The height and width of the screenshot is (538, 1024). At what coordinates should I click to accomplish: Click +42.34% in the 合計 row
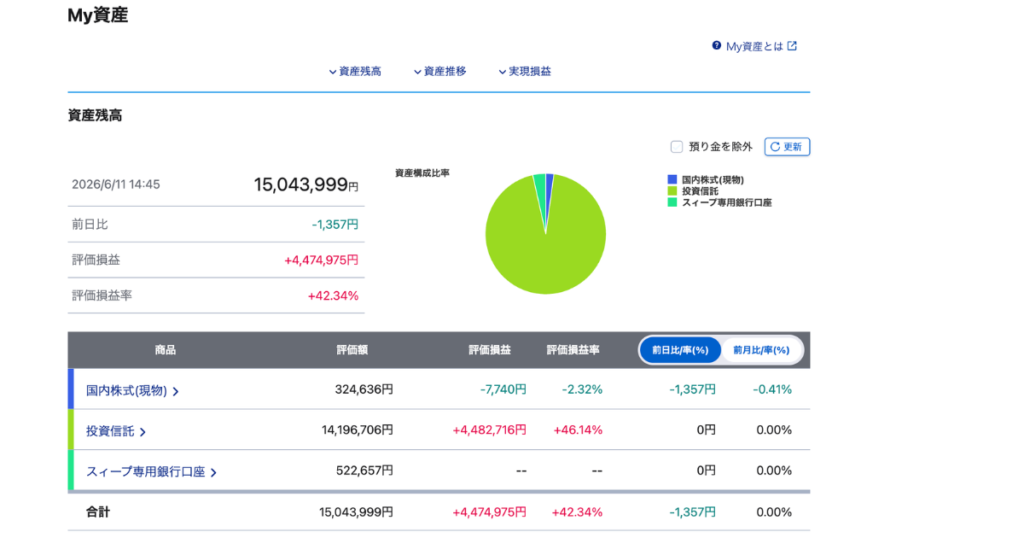[x=577, y=512]
